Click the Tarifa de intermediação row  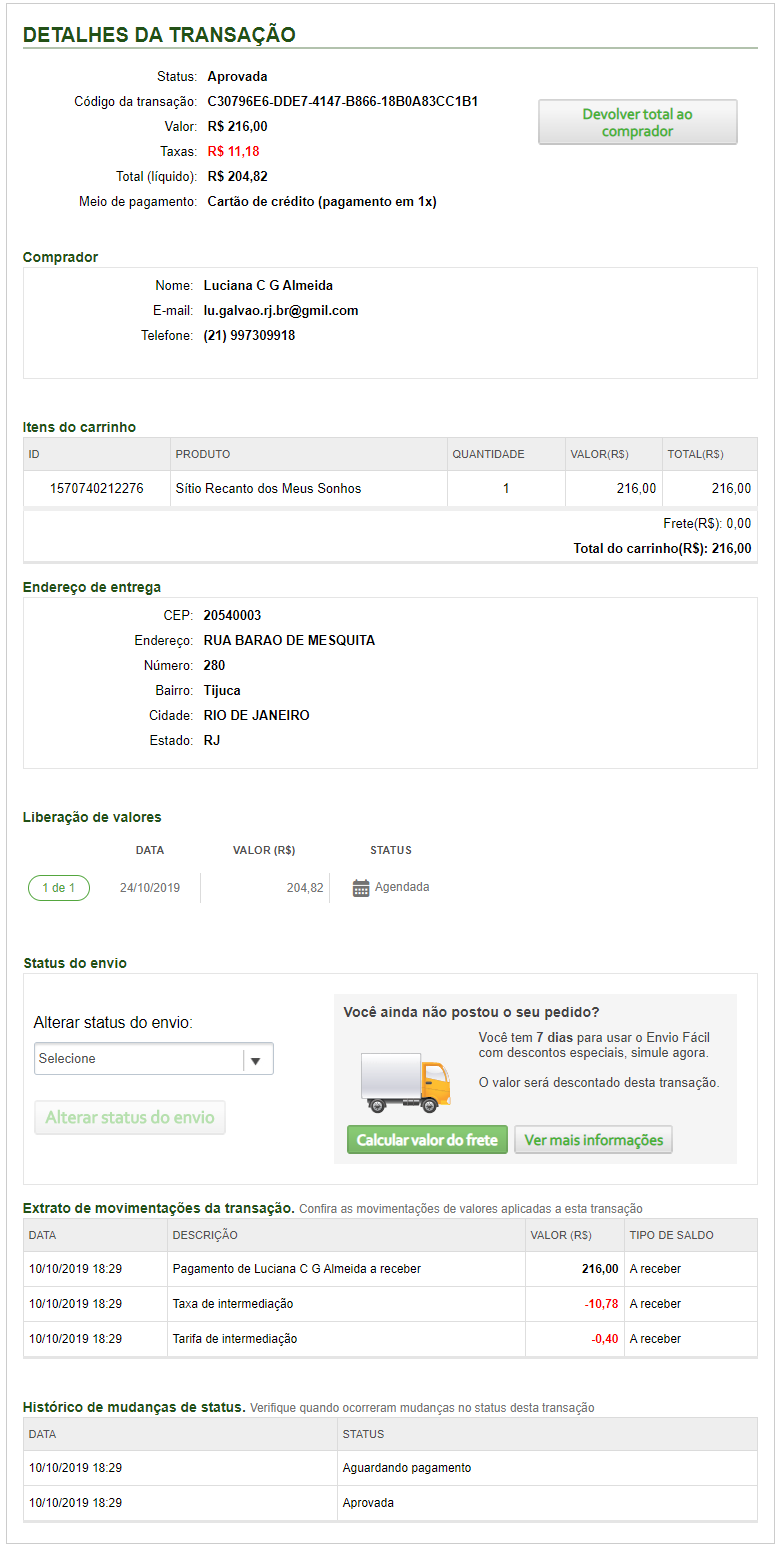(235, 1339)
